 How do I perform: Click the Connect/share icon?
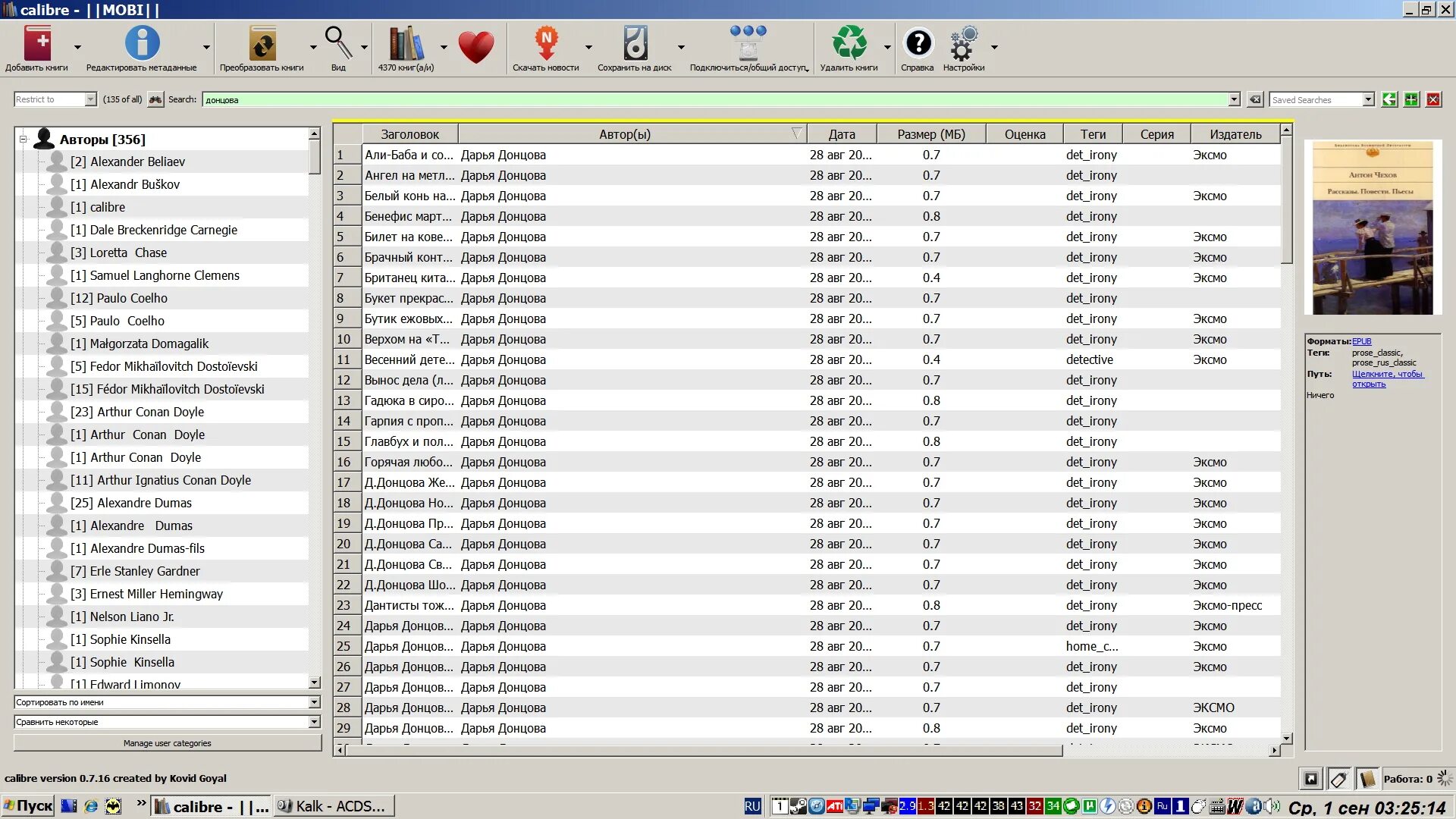click(748, 43)
